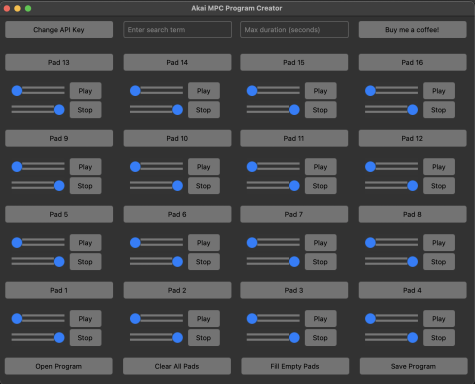Click the Pad 16 upper slider handle

(x=370, y=91)
